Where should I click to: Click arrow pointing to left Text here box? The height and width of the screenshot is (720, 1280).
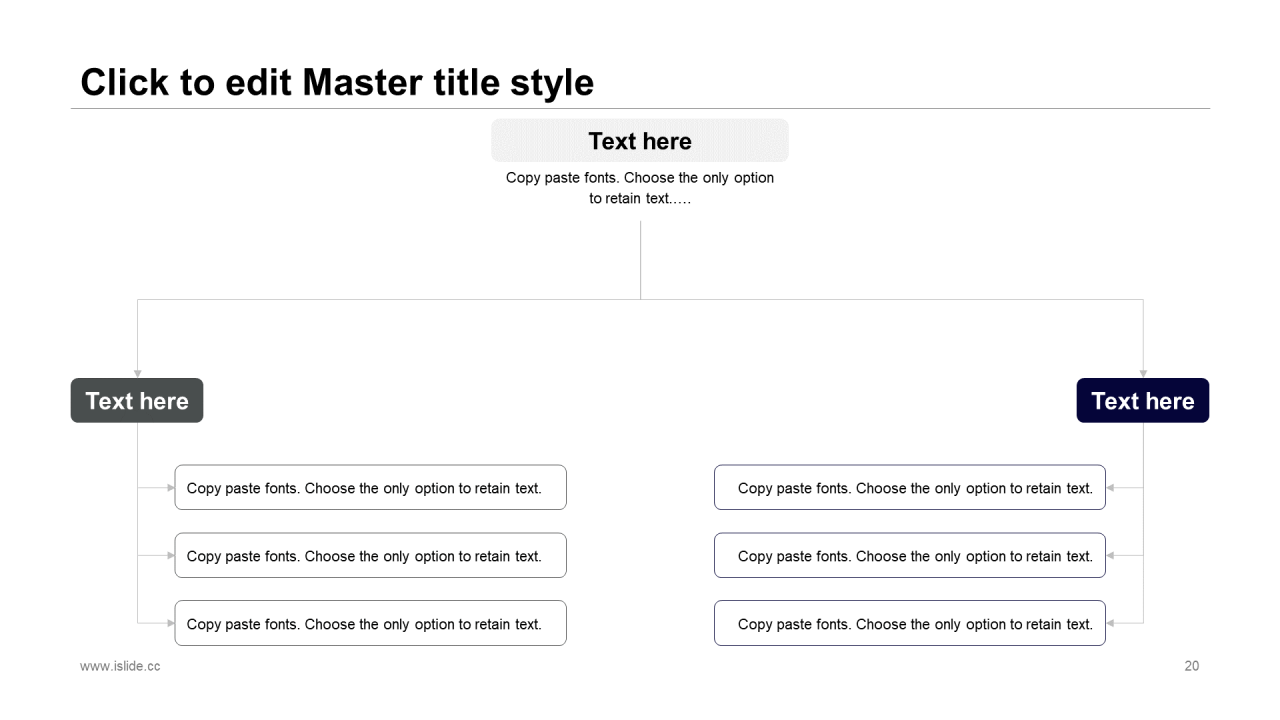[x=138, y=373]
